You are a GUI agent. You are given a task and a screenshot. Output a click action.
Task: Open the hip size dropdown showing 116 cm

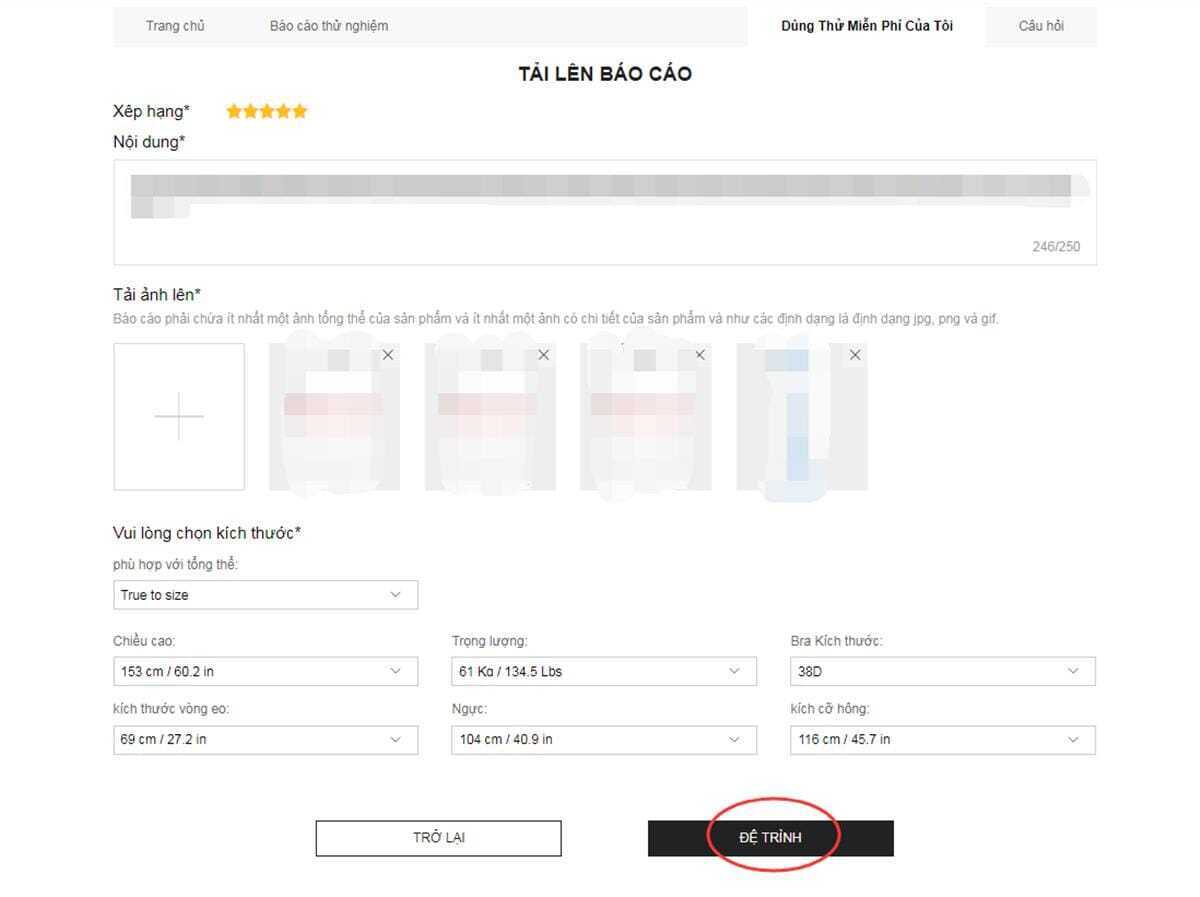[942, 740]
